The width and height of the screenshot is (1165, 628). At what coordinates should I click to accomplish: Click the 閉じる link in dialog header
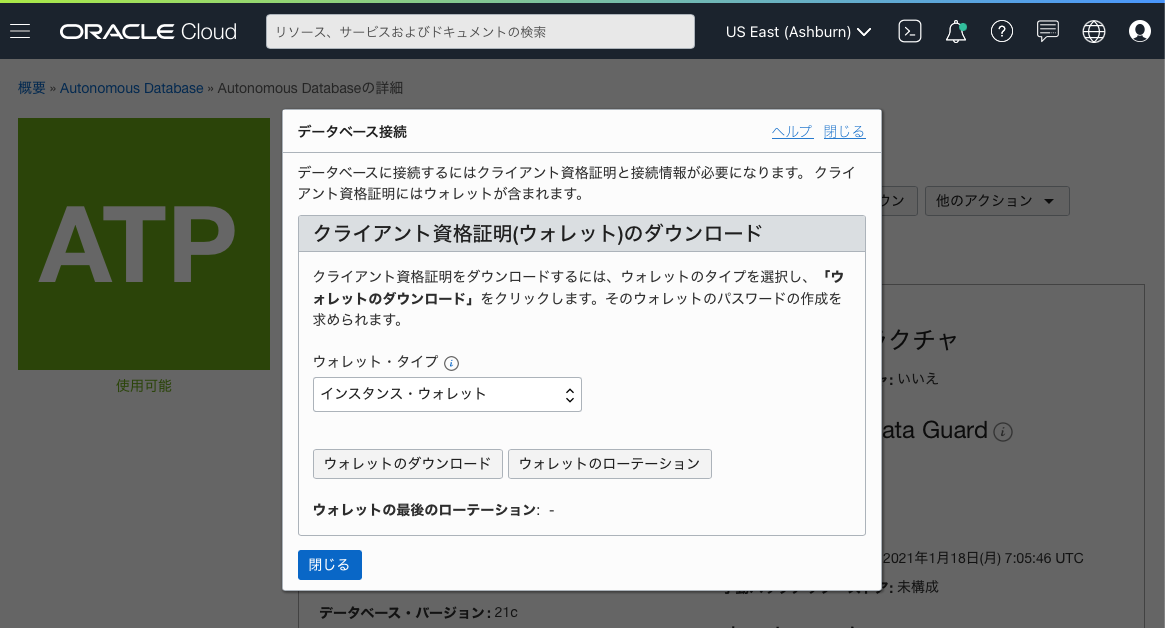tap(844, 132)
